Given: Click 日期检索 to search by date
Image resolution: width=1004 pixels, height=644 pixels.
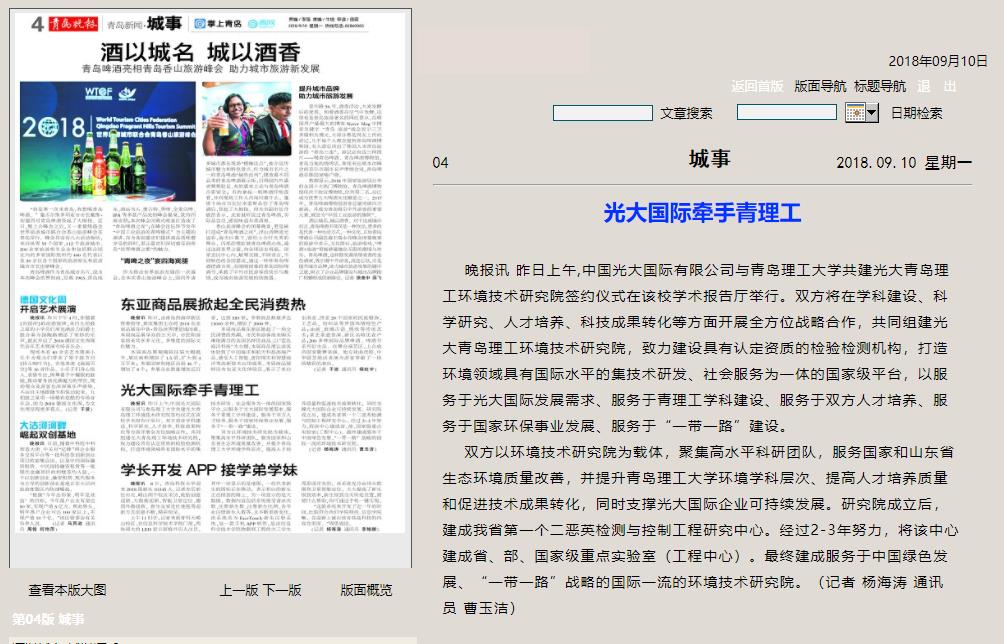Looking at the screenshot, I should [x=916, y=113].
